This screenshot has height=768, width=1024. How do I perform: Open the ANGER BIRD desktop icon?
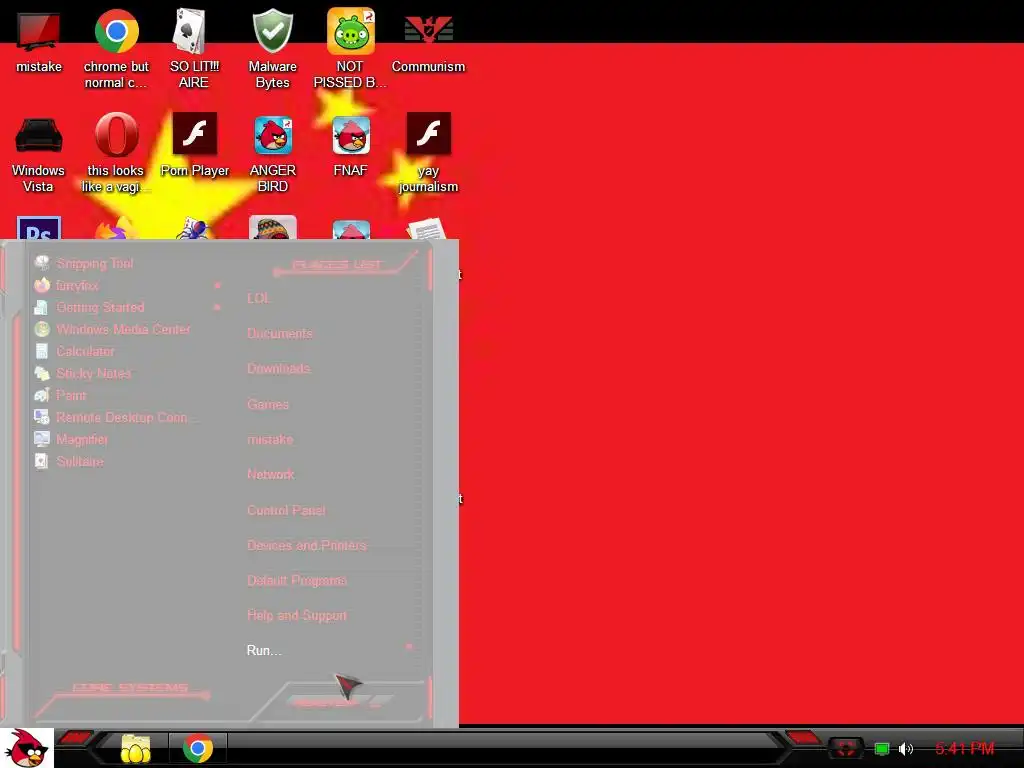(272, 153)
